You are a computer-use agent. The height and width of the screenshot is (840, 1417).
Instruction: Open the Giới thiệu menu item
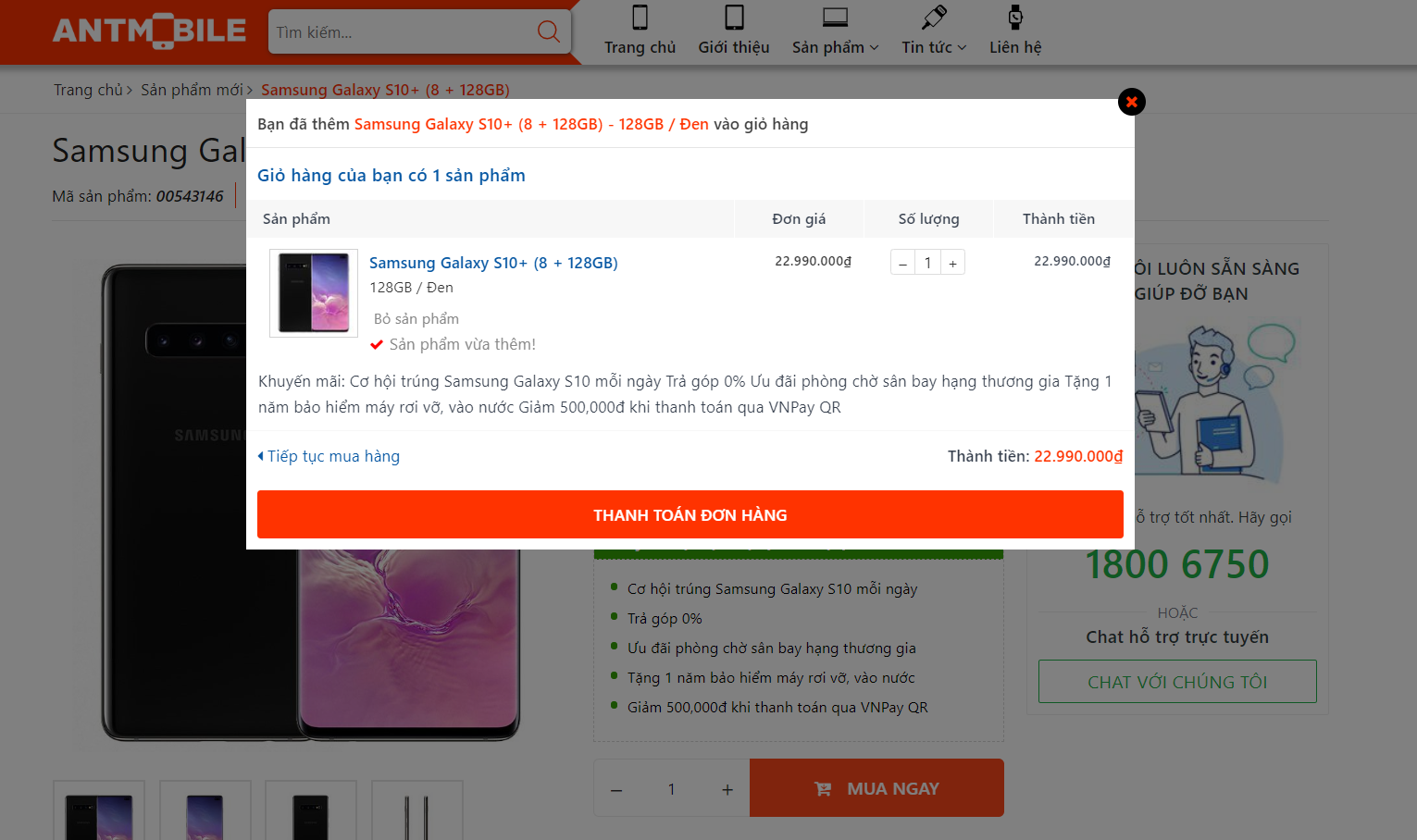[734, 47]
